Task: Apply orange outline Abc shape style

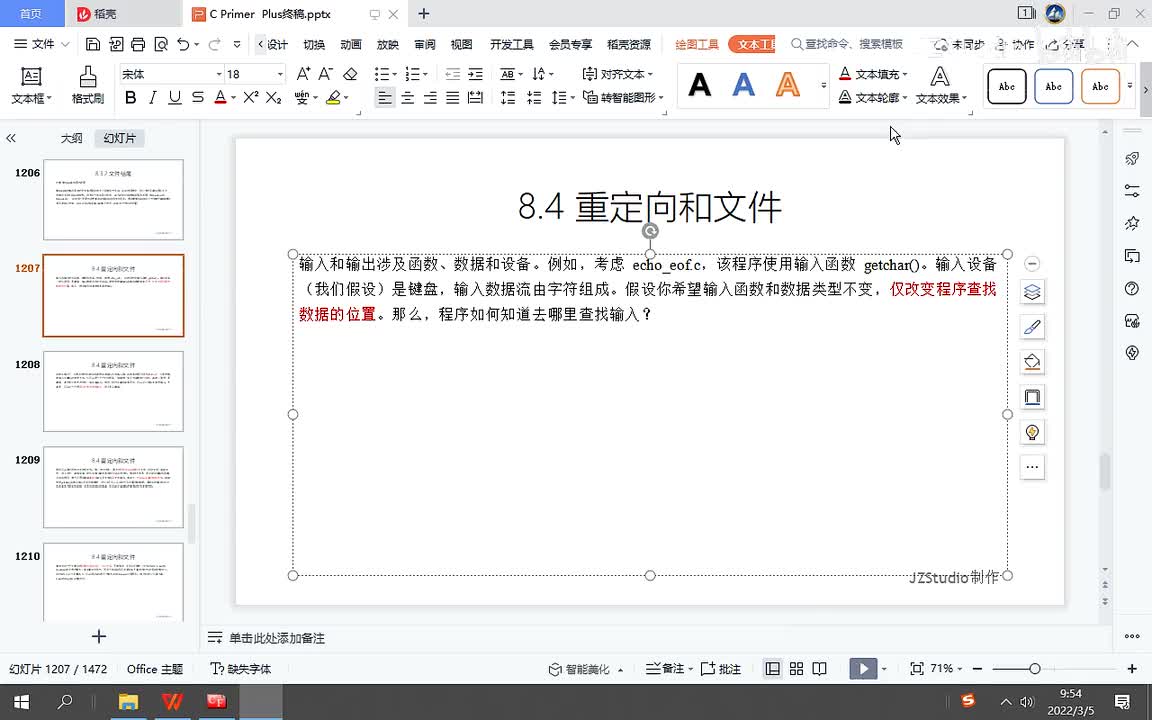Action: [1100, 86]
